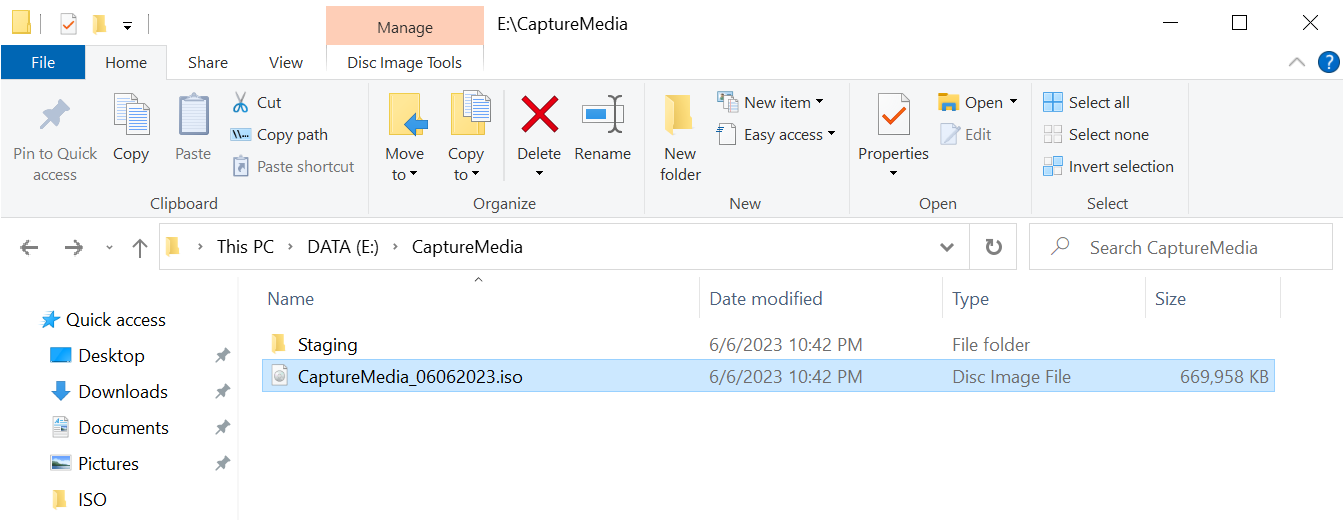1343x520 pixels.
Task: Open Customize Quick Access Toolbar dropdown
Action: (127, 25)
